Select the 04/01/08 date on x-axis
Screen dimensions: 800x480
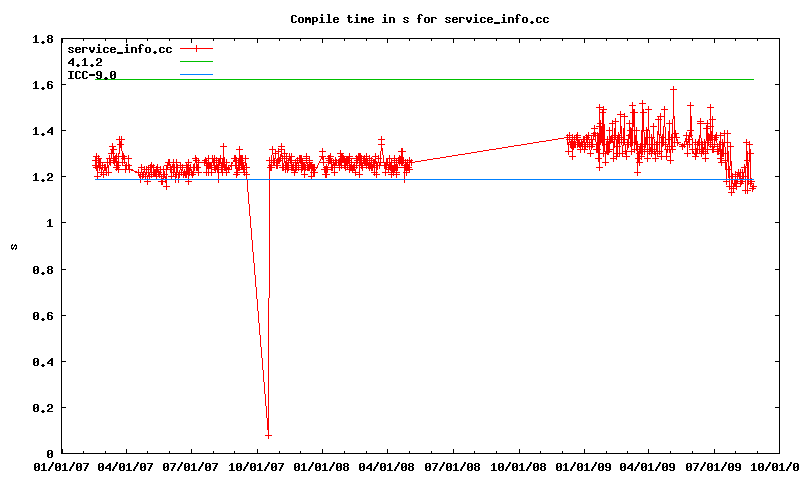tap(388, 466)
